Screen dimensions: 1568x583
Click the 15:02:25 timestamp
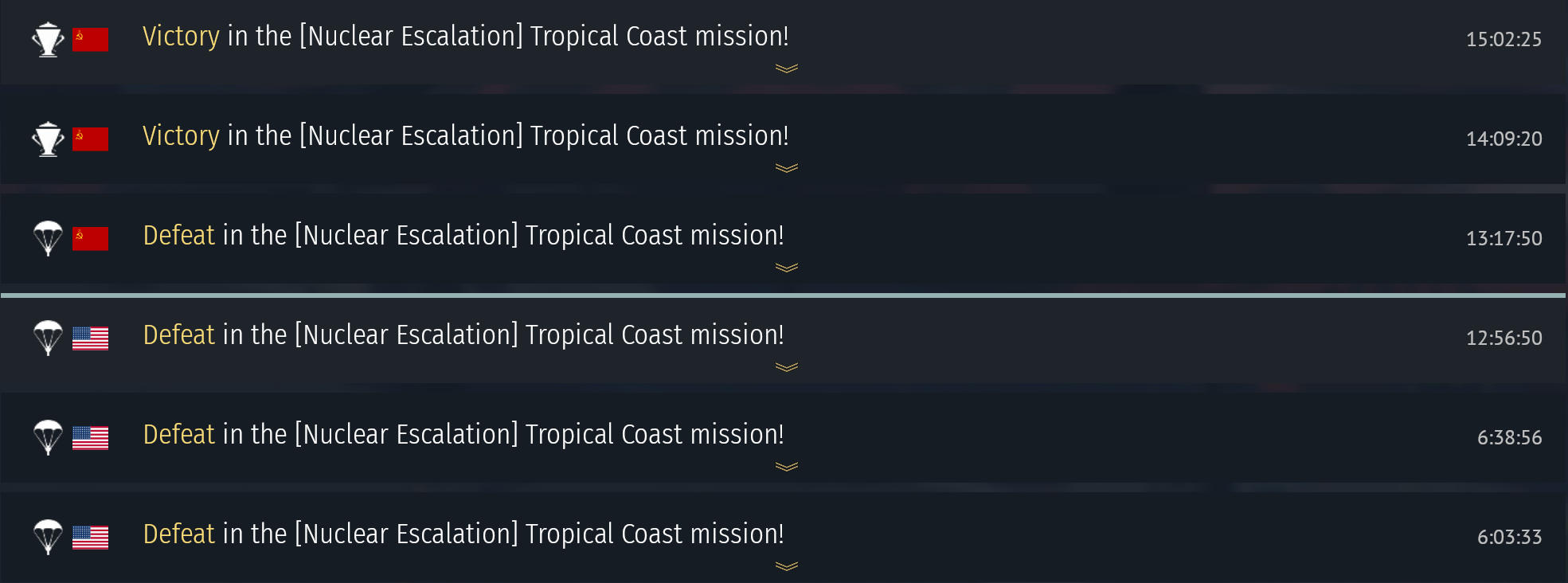[x=1503, y=39]
